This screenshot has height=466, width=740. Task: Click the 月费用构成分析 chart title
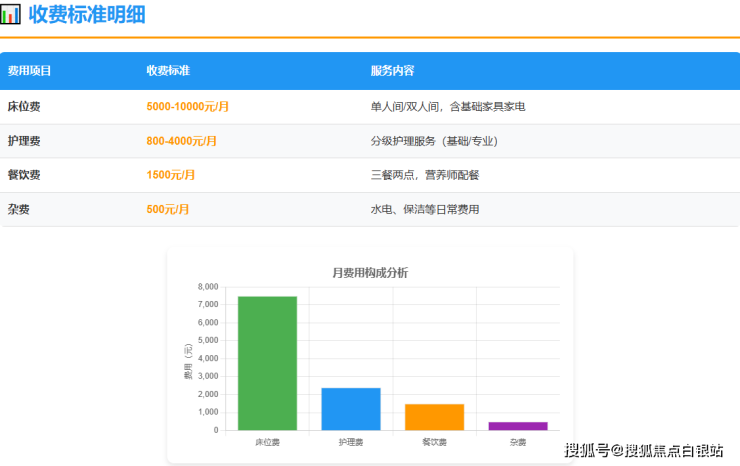click(x=370, y=273)
